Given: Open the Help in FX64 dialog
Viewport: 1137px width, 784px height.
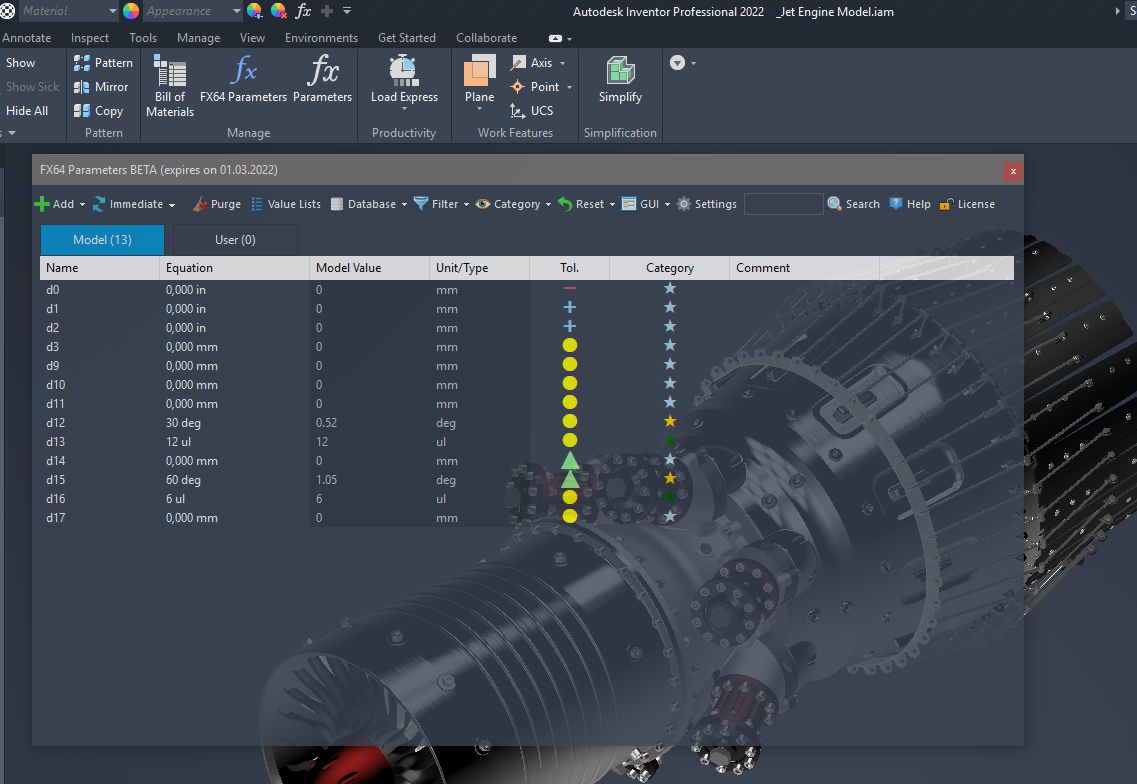Looking at the screenshot, I should point(910,205).
